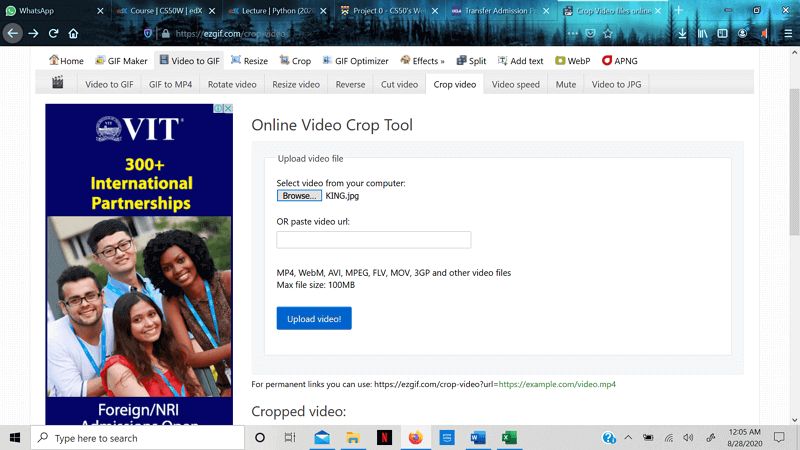The height and width of the screenshot is (450, 800).
Task: Select Resize video sub-tab
Action: click(296, 85)
